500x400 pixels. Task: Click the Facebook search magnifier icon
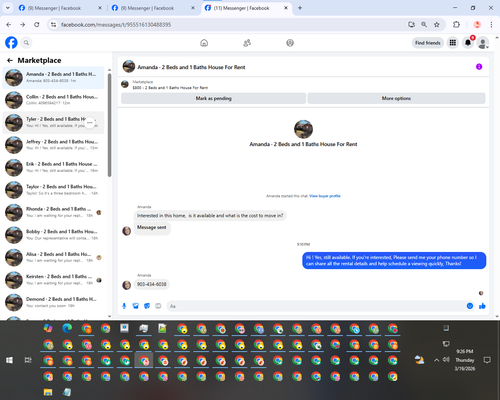point(26,43)
